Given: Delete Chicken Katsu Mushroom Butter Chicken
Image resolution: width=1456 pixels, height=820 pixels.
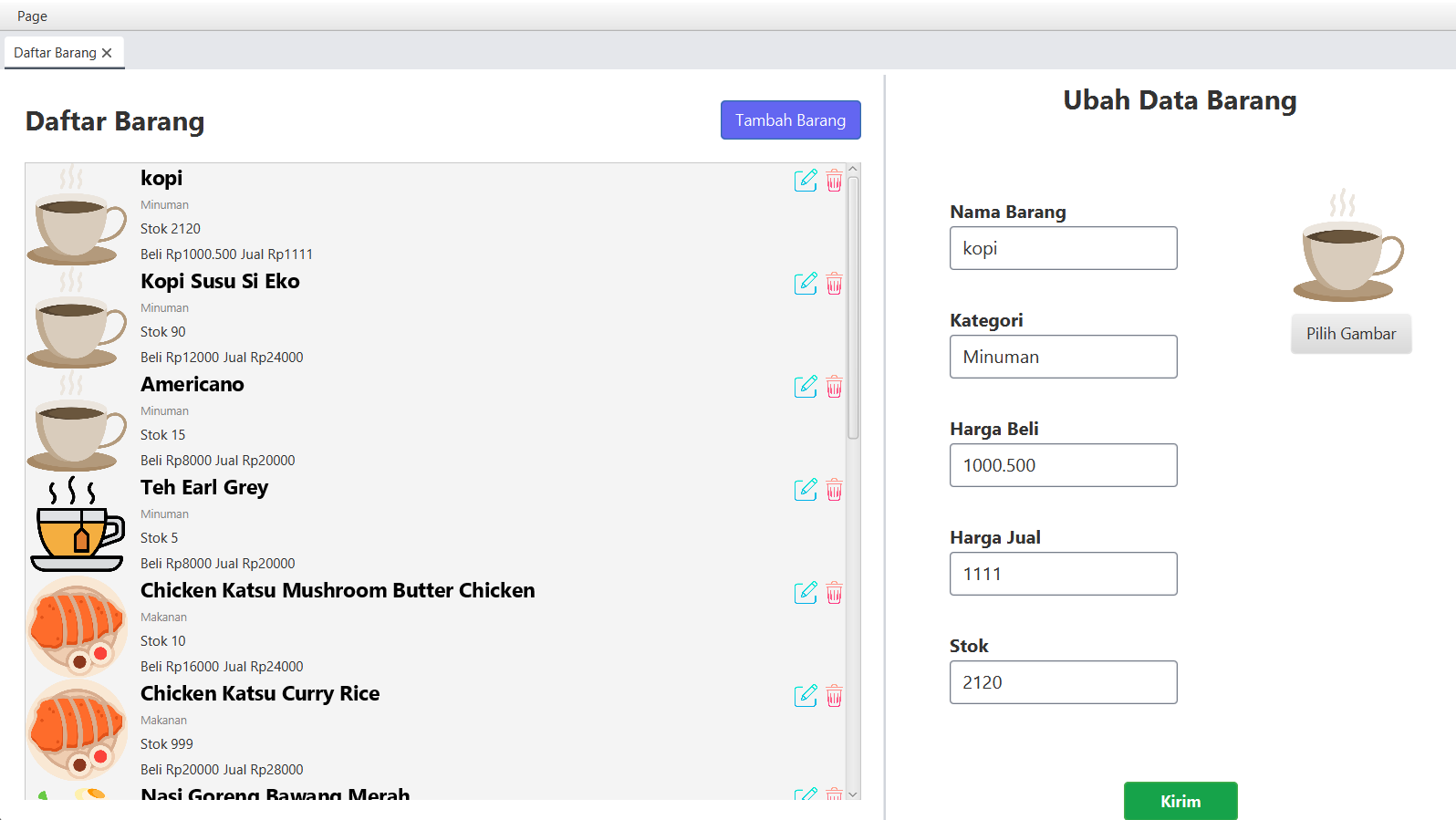Looking at the screenshot, I should (x=834, y=593).
